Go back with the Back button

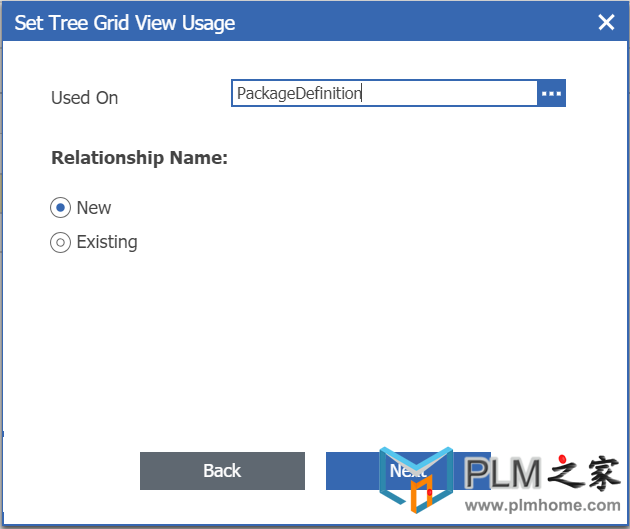[x=222, y=471]
